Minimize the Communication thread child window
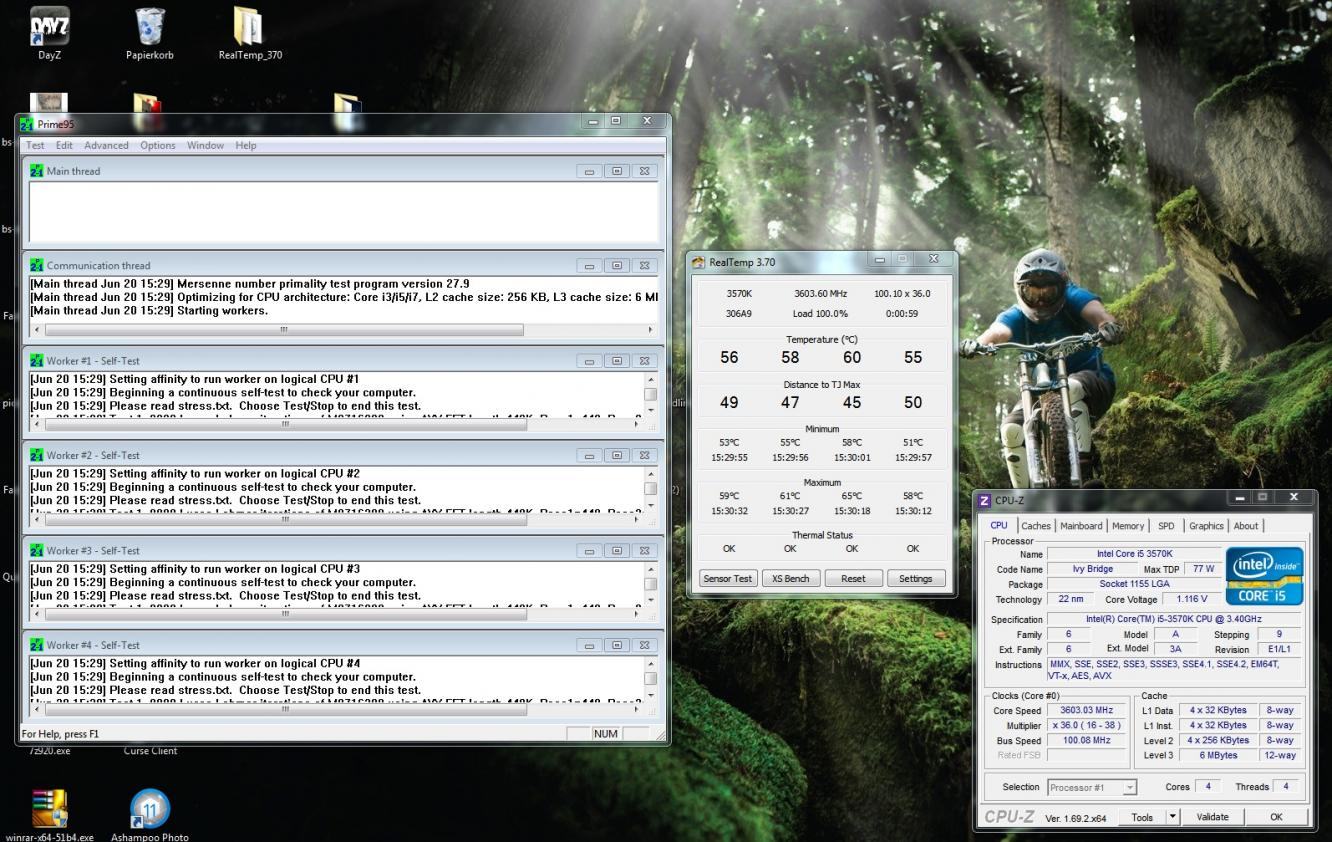The image size is (1332, 842). tap(590, 266)
